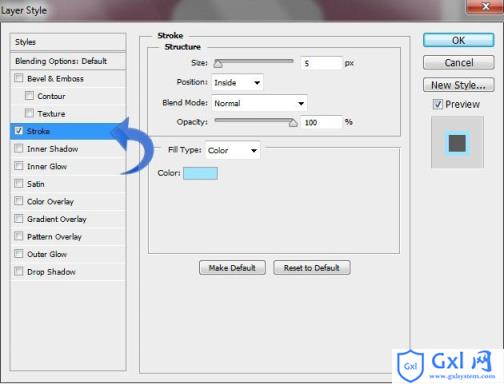The width and height of the screenshot is (504, 384).
Task: Uncheck the Stroke effect checkbox
Action: [19, 131]
